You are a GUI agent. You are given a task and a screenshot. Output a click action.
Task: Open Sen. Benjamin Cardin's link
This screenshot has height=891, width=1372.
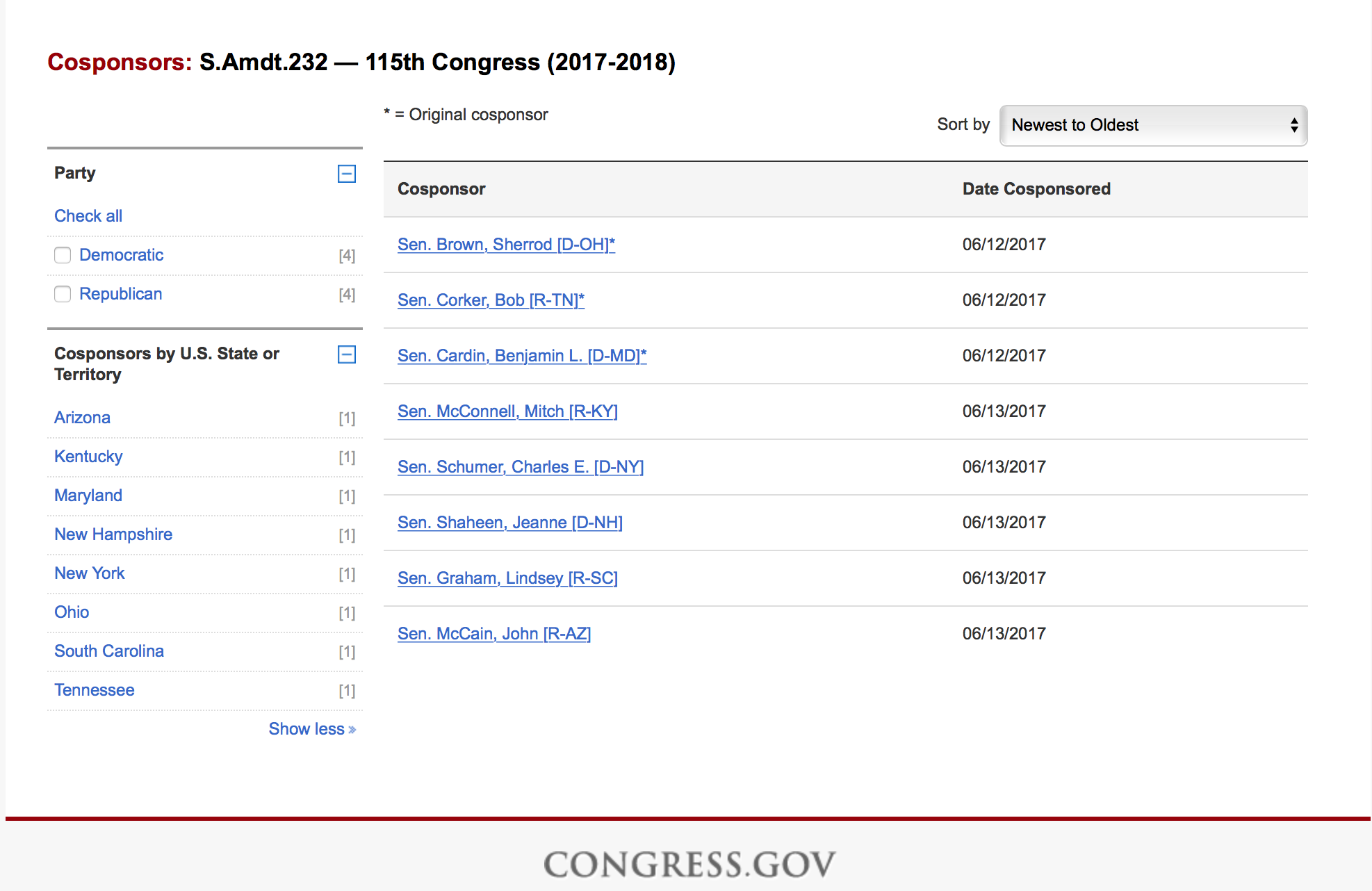[x=521, y=356]
